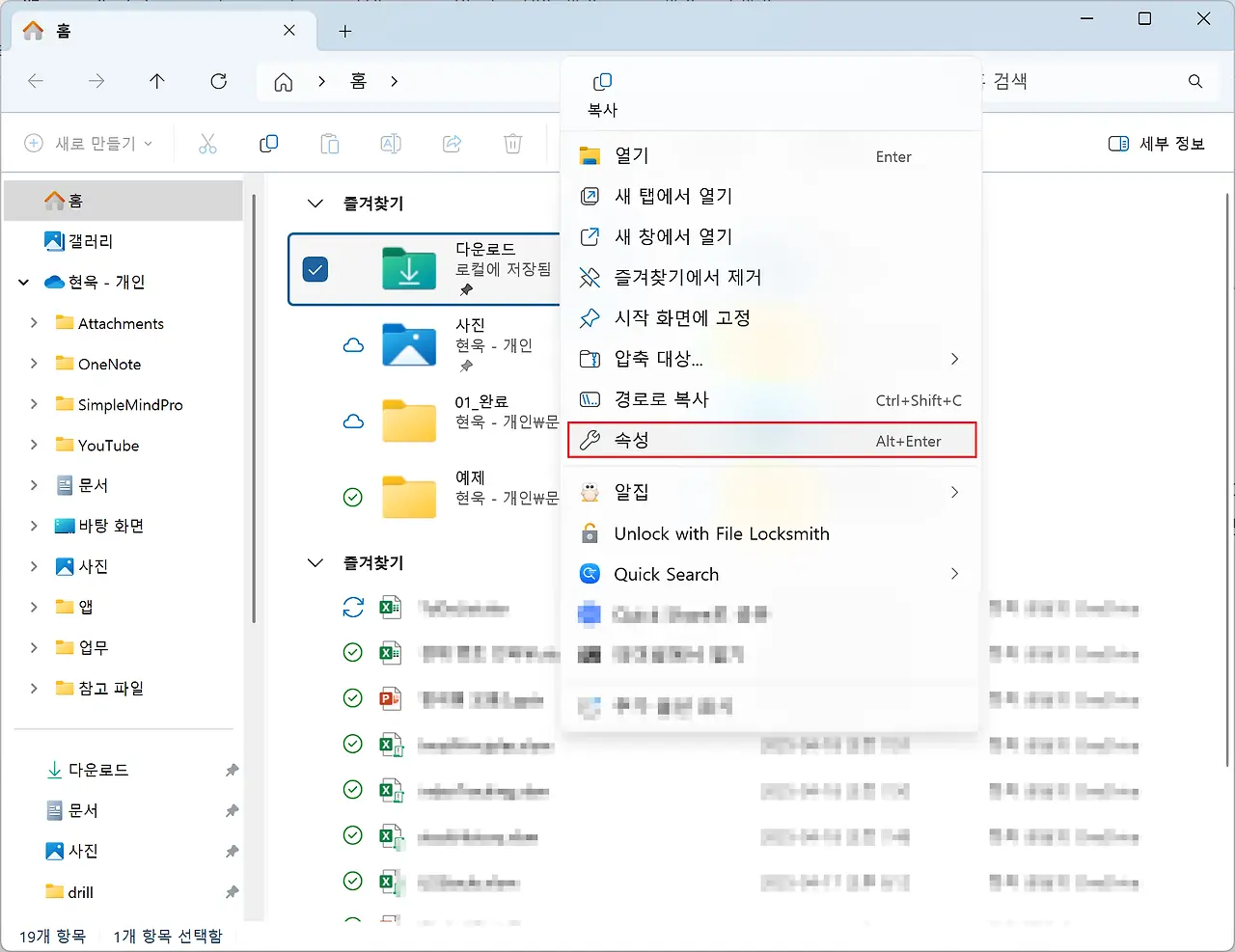The width and height of the screenshot is (1235, 952).
Task: Click the search magnifier icon
Action: [x=1195, y=81]
